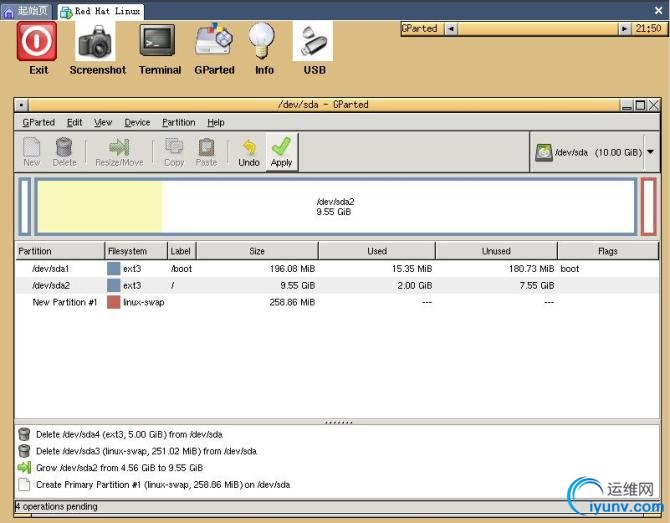670x523 pixels.
Task: Select the Delete /dev/sda3 pending operation
Action: click(x=146, y=451)
